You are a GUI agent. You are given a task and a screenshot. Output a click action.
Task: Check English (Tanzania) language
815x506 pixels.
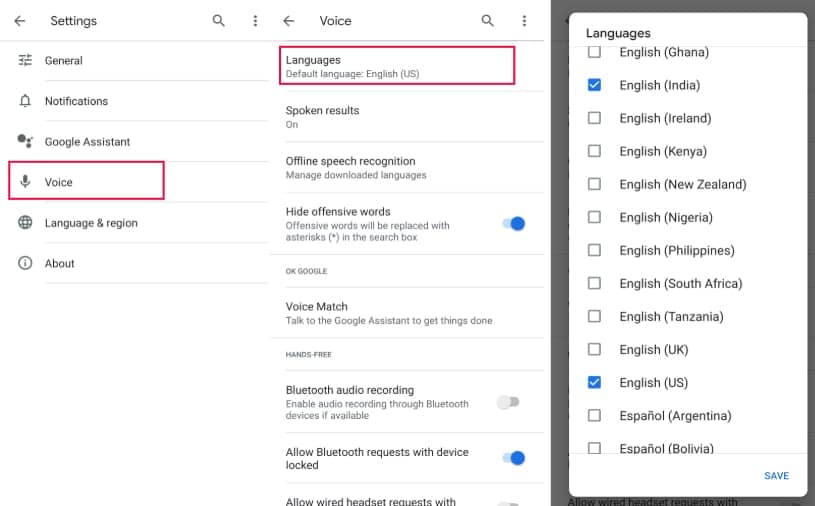point(594,316)
